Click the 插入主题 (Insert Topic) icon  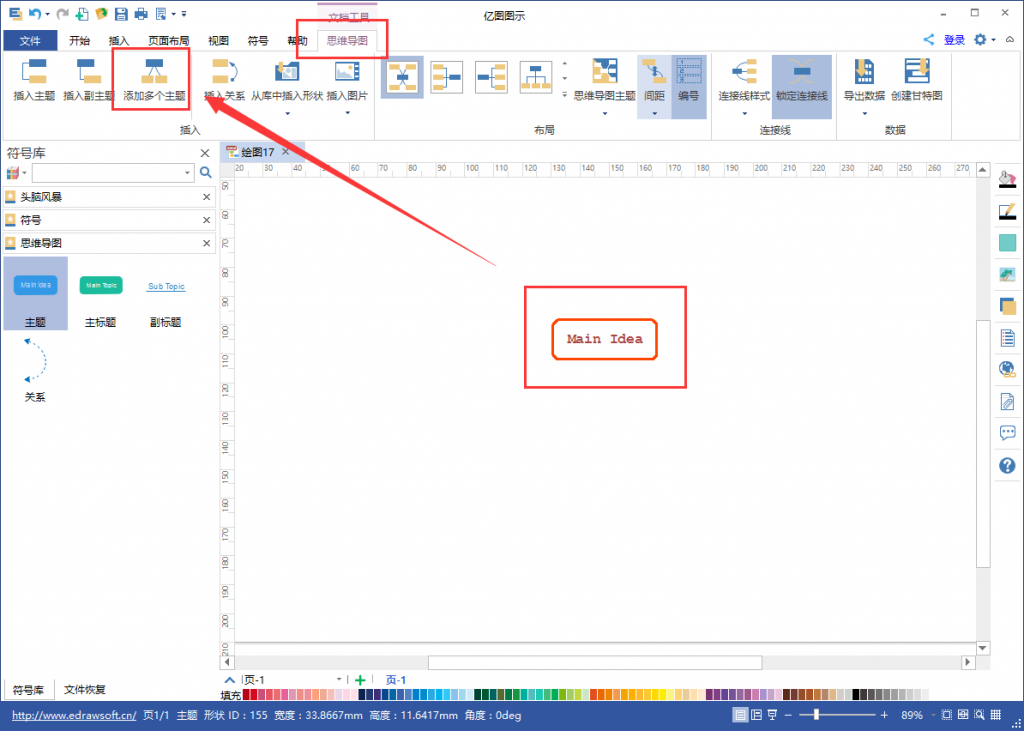(x=34, y=71)
